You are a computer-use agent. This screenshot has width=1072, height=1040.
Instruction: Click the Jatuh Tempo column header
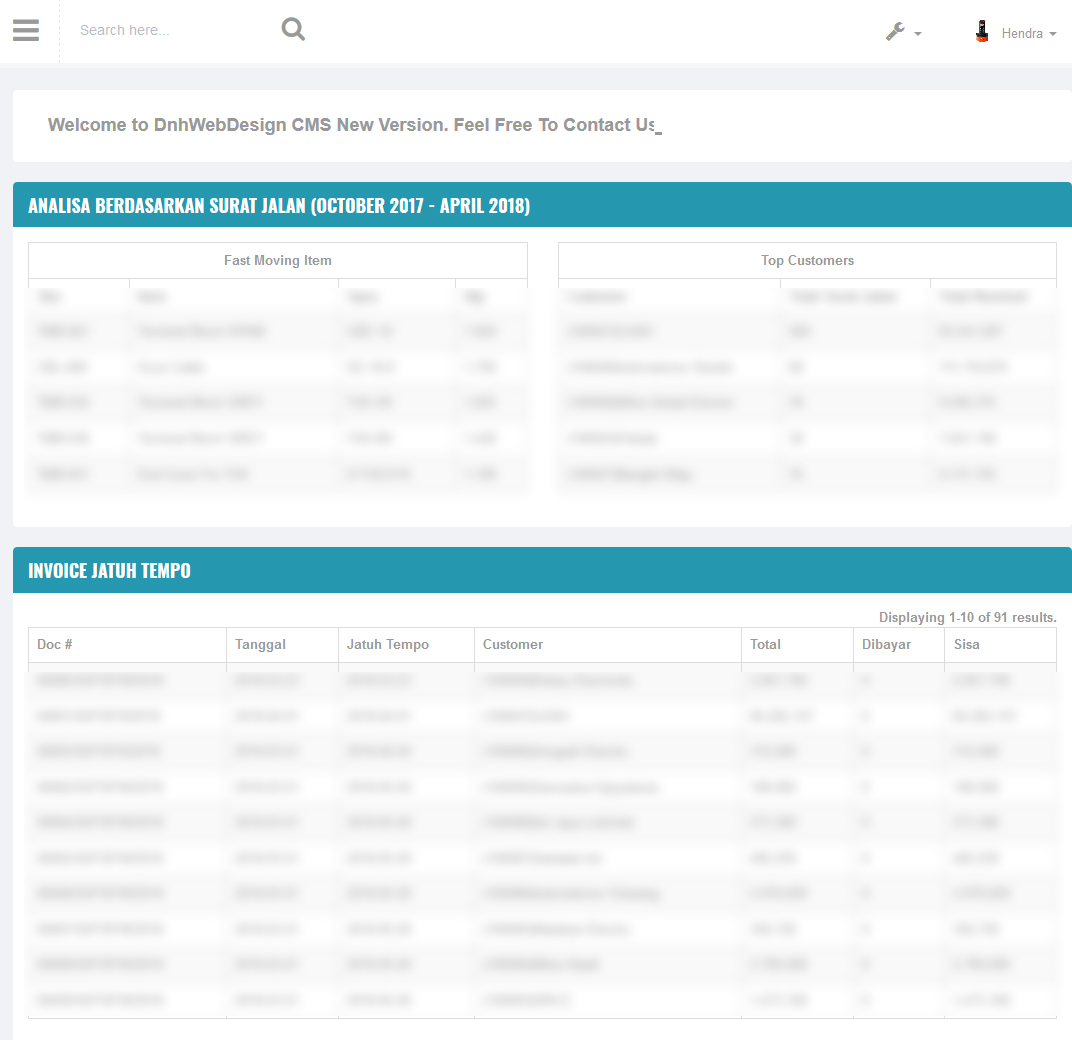388,645
